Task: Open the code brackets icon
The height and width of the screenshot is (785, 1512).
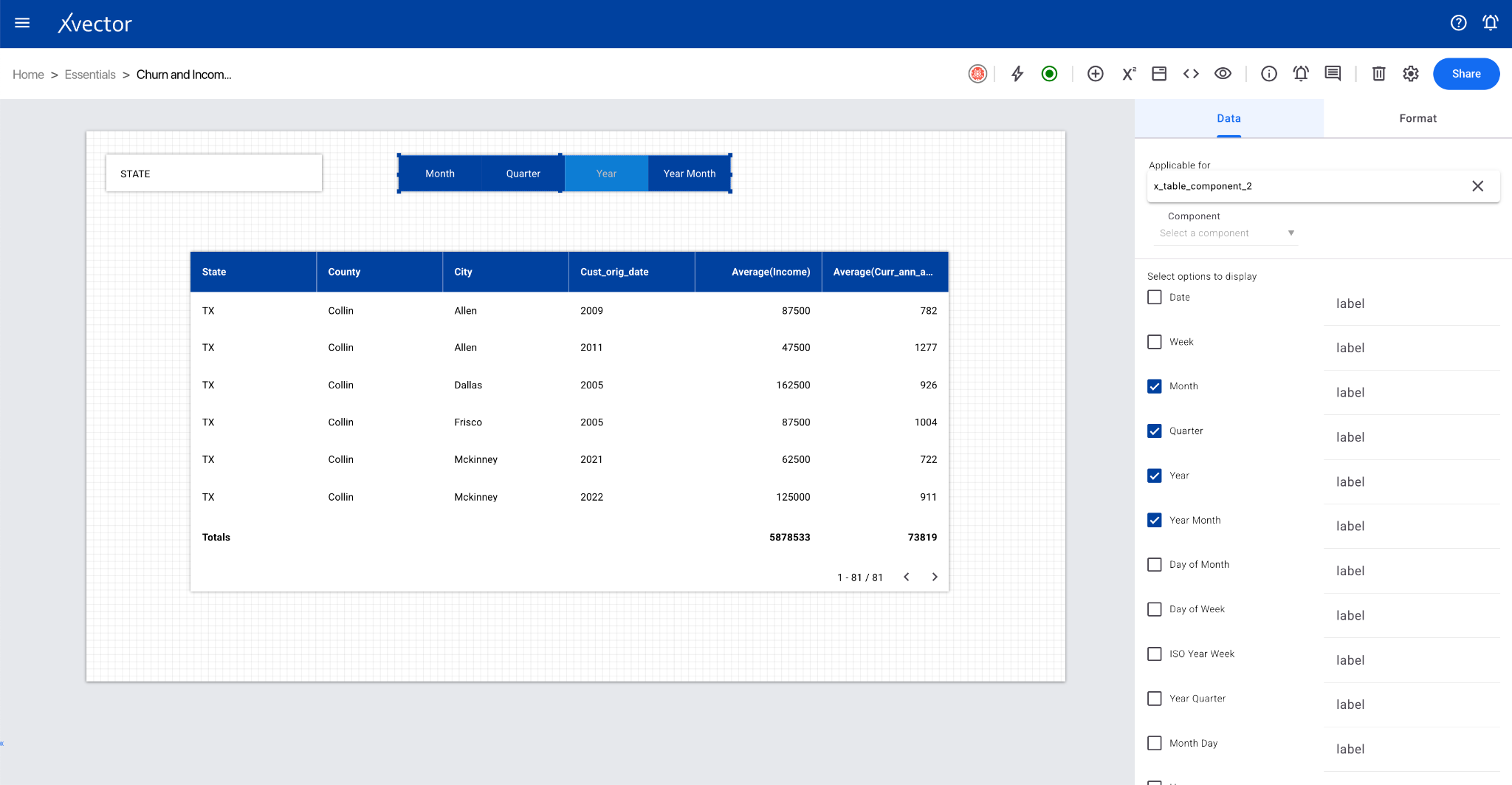Action: click(1191, 74)
